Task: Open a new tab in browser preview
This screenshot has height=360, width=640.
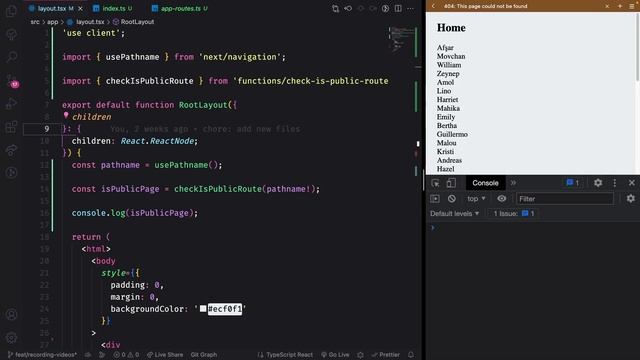Action: [620, 6]
